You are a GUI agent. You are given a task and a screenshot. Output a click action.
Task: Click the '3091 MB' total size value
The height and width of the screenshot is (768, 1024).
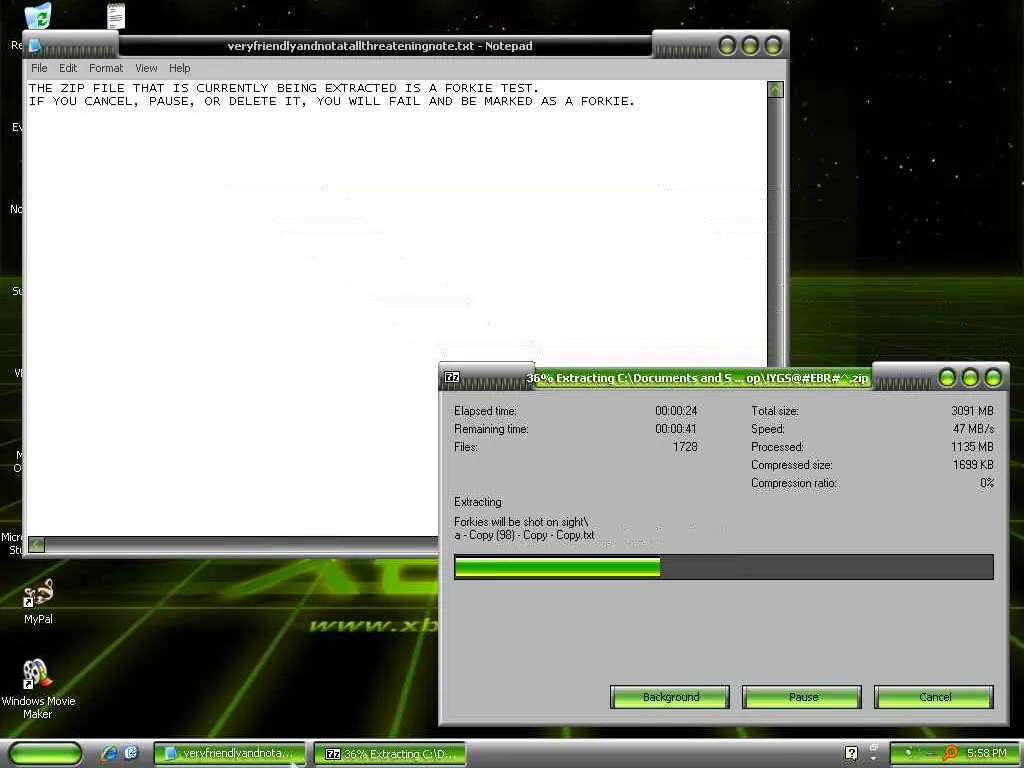tap(972, 411)
